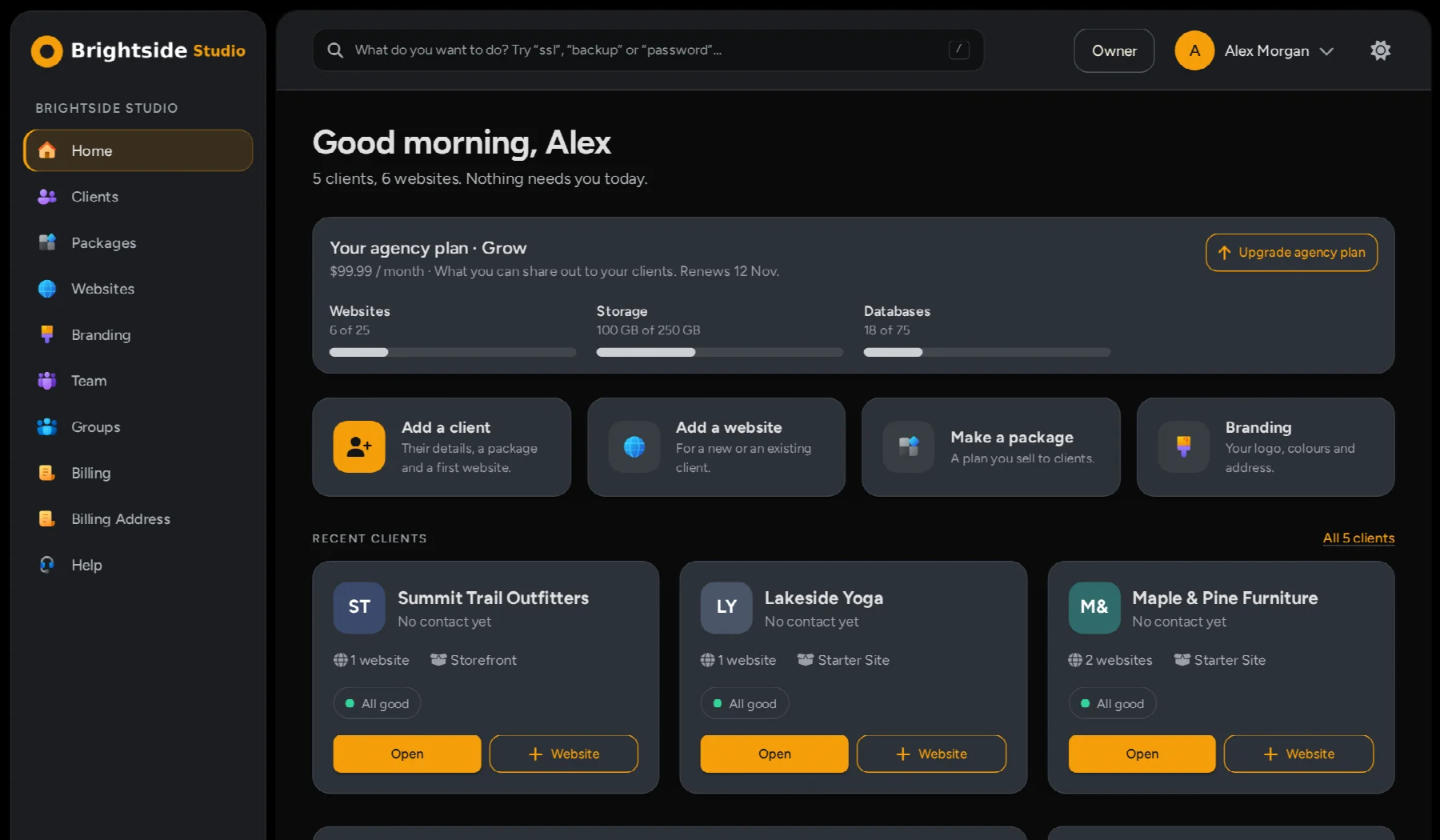Click the Maple & Pine M& avatar
This screenshot has height=840, width=1440.
click(x=1094, y=607)
